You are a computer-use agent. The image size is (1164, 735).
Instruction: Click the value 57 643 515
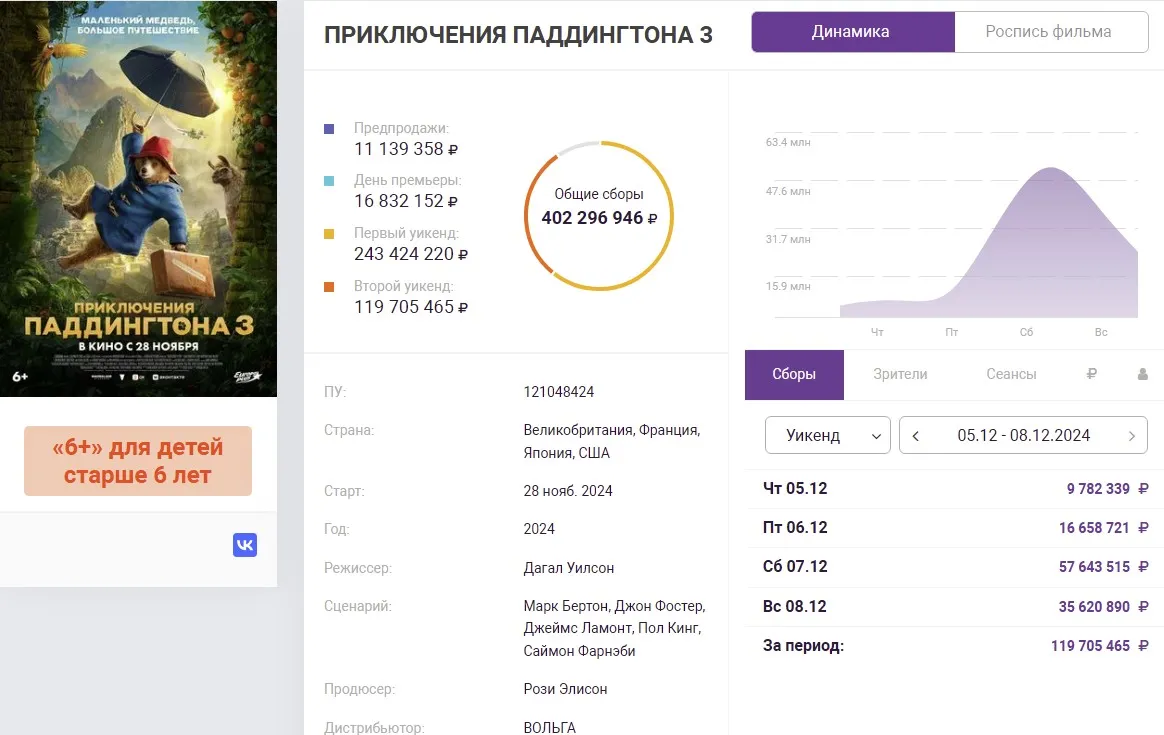pyautogui.click(x=1094, y=567)
